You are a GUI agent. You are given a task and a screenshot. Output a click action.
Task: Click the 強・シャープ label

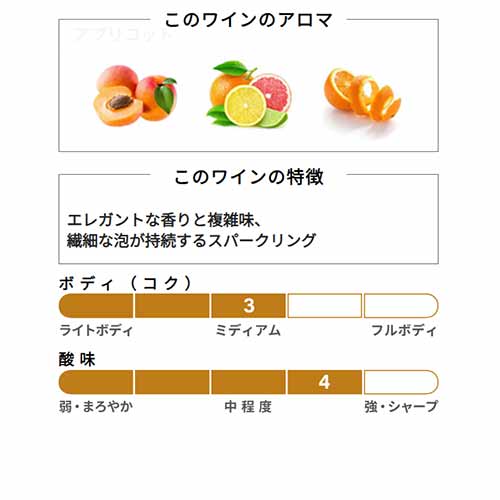click(401, 407)
